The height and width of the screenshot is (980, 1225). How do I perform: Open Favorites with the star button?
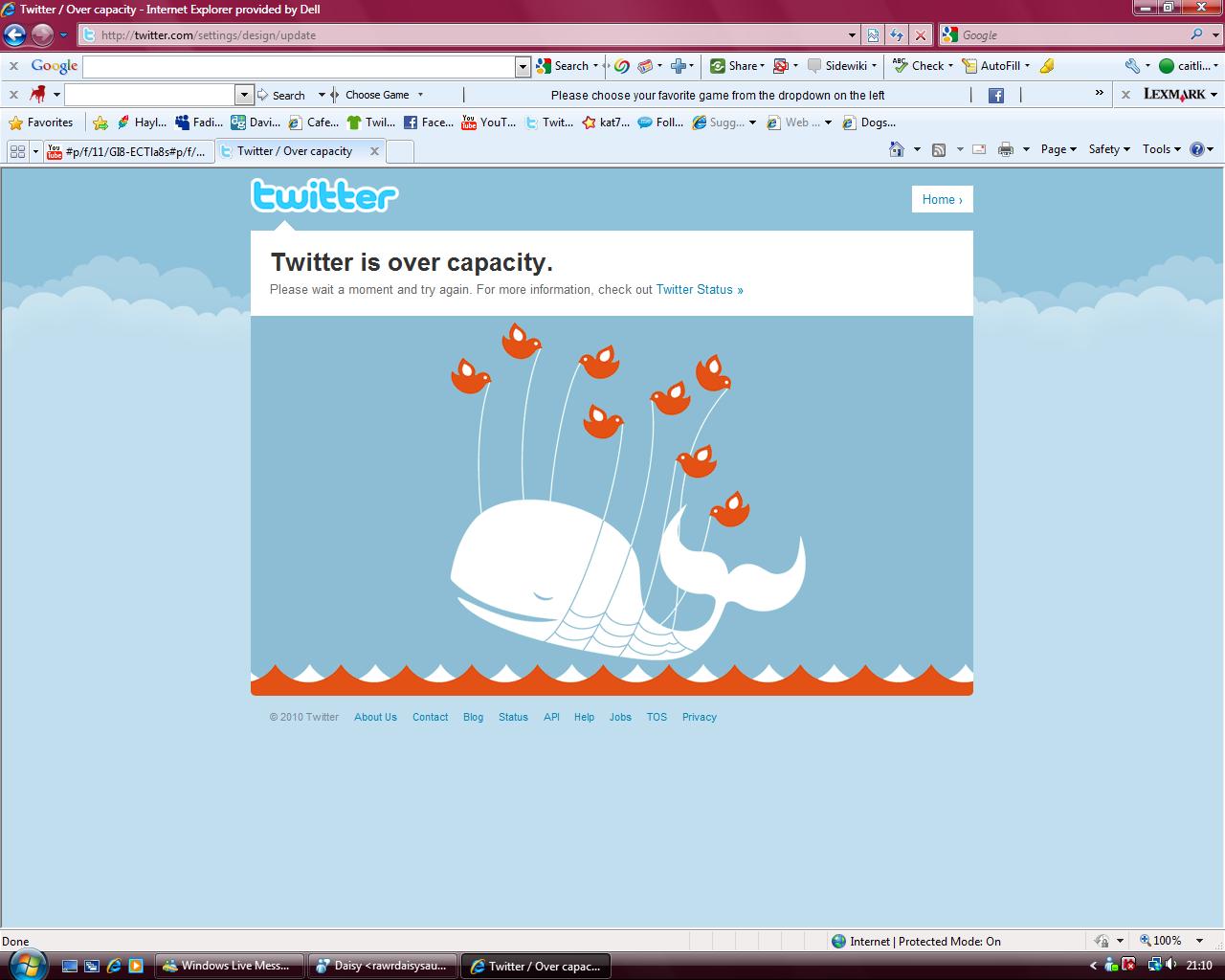41,122
